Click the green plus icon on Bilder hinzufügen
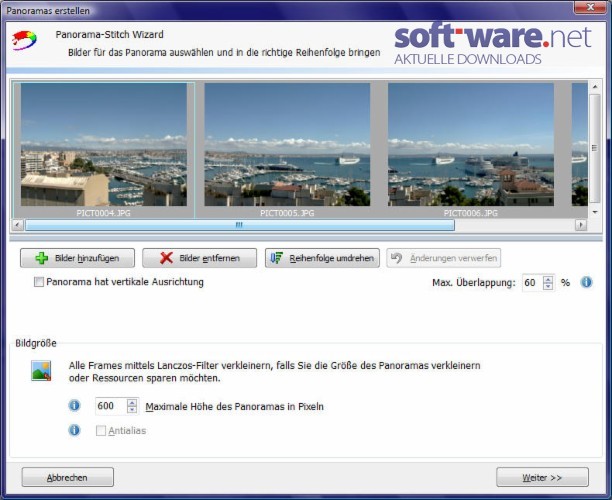612x500 pixels. click(x=42, y=258)
